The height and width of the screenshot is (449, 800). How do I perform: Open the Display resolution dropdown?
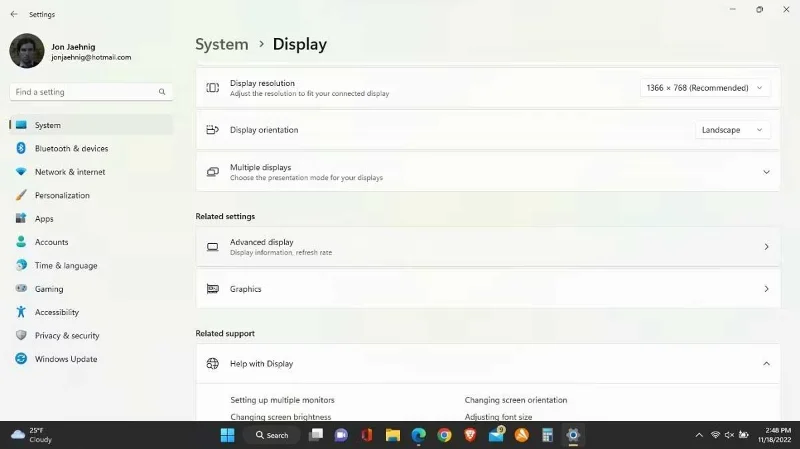[x=705, y=88]
